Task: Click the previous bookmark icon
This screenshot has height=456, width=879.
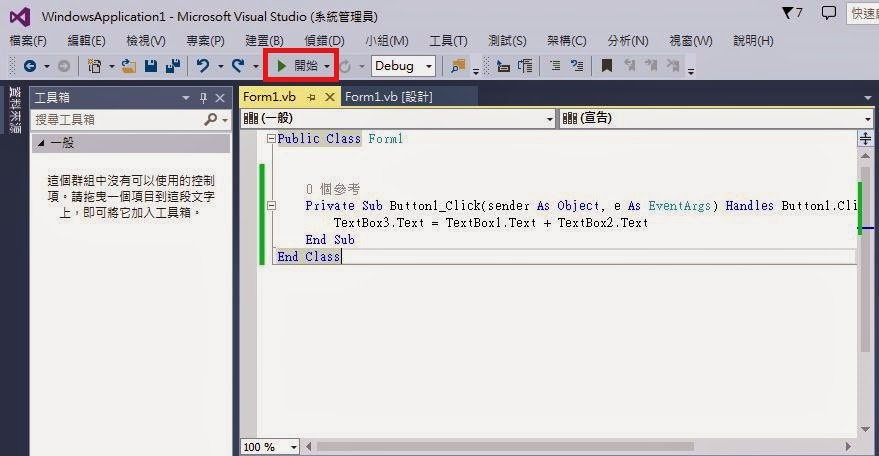Action: coord(630,66)
